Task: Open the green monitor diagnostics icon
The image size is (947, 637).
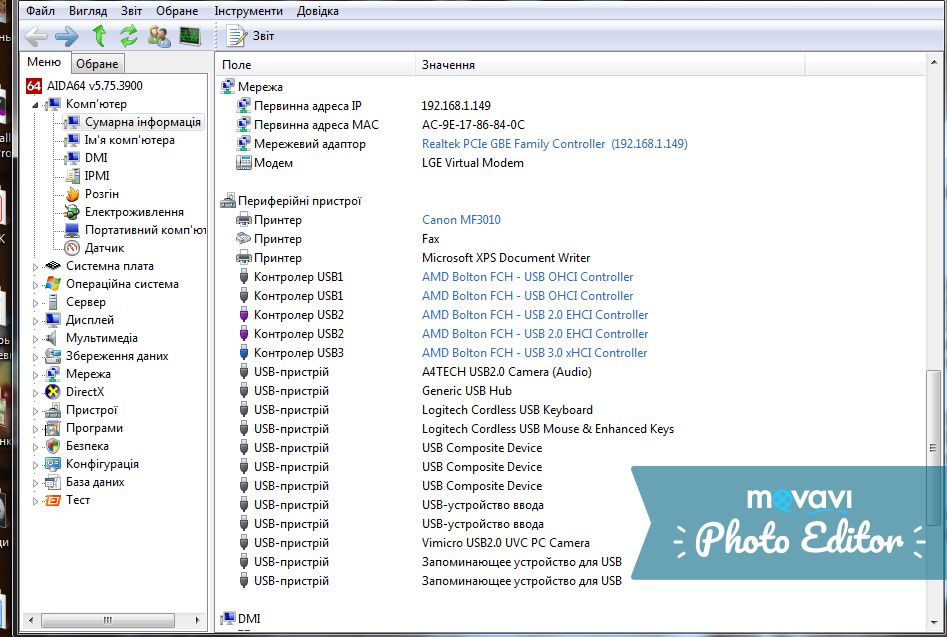Action: pyautogui.click(x=190, y=36)
